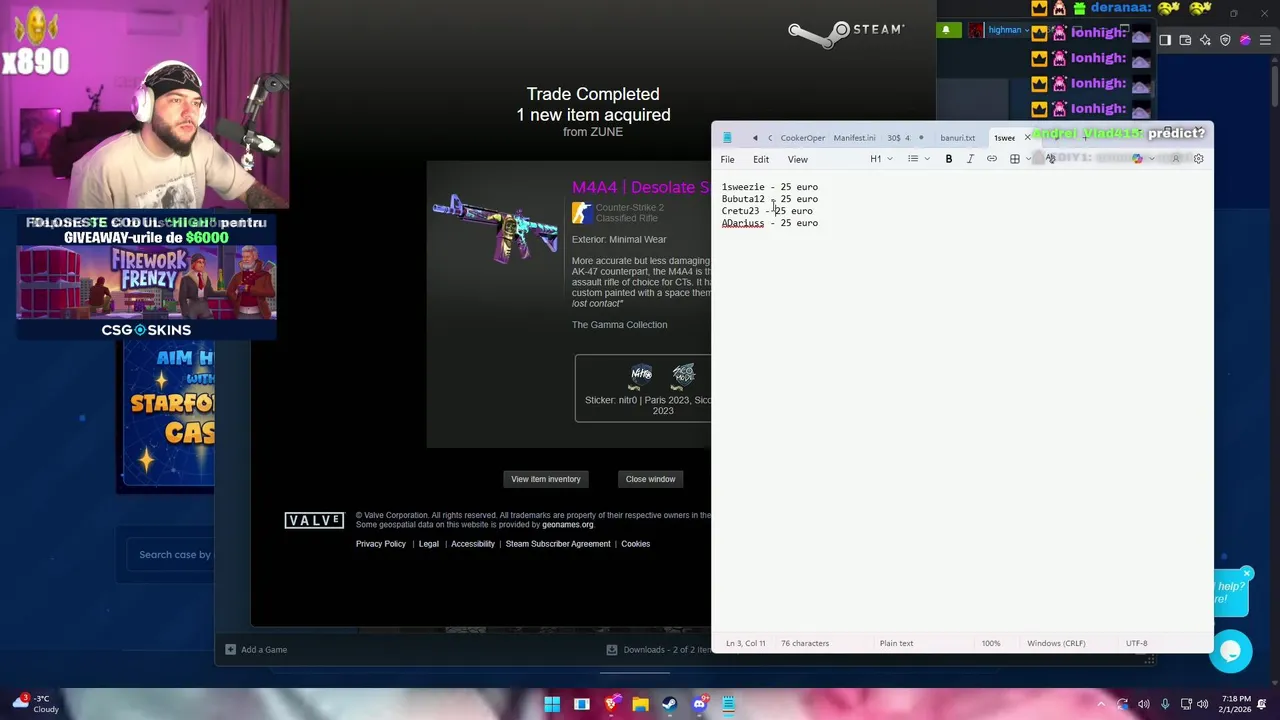Expand the table dropdown arrow

coord(1028,159)
